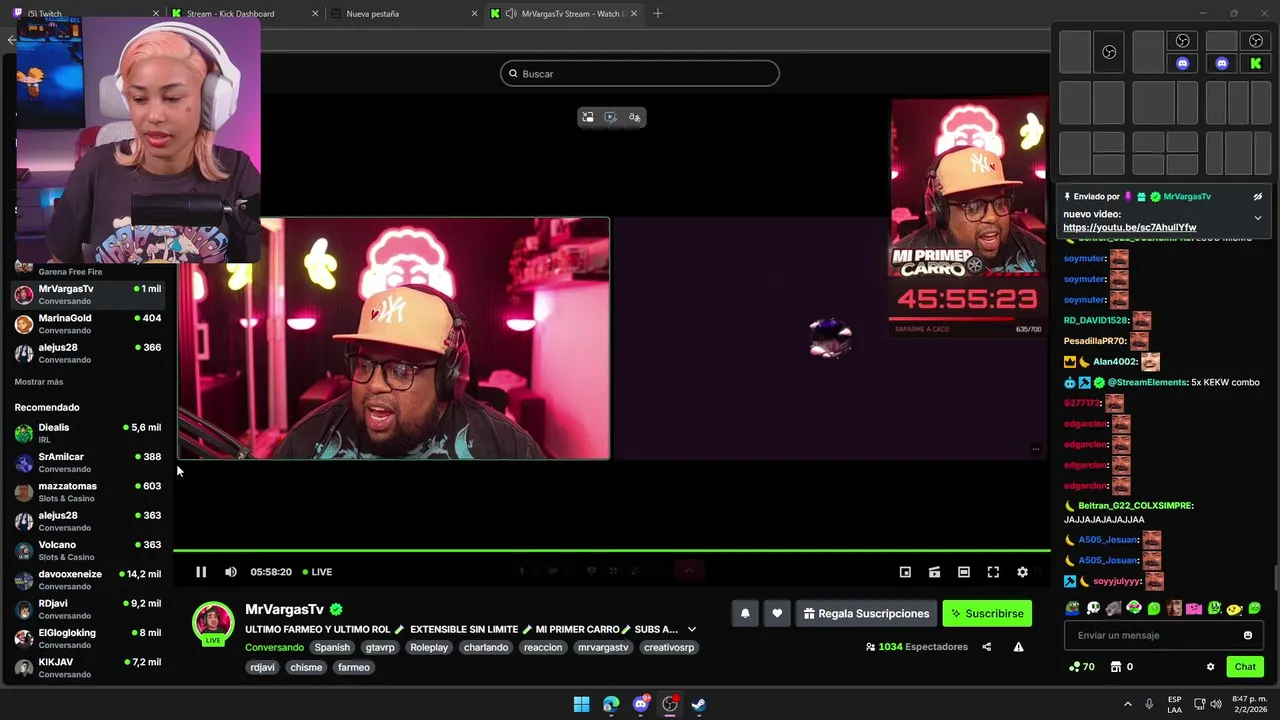Viewport: 1280px width, 720px height.
Task: Select the gtavrp tag
Action: coord(380,647)
